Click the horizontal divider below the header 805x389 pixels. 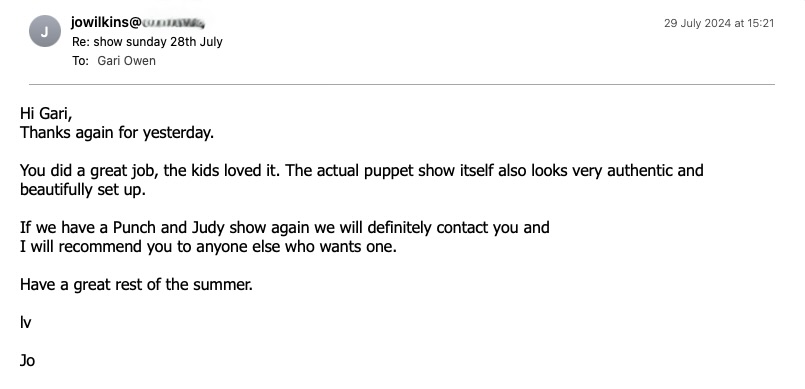tap(401, 84)
